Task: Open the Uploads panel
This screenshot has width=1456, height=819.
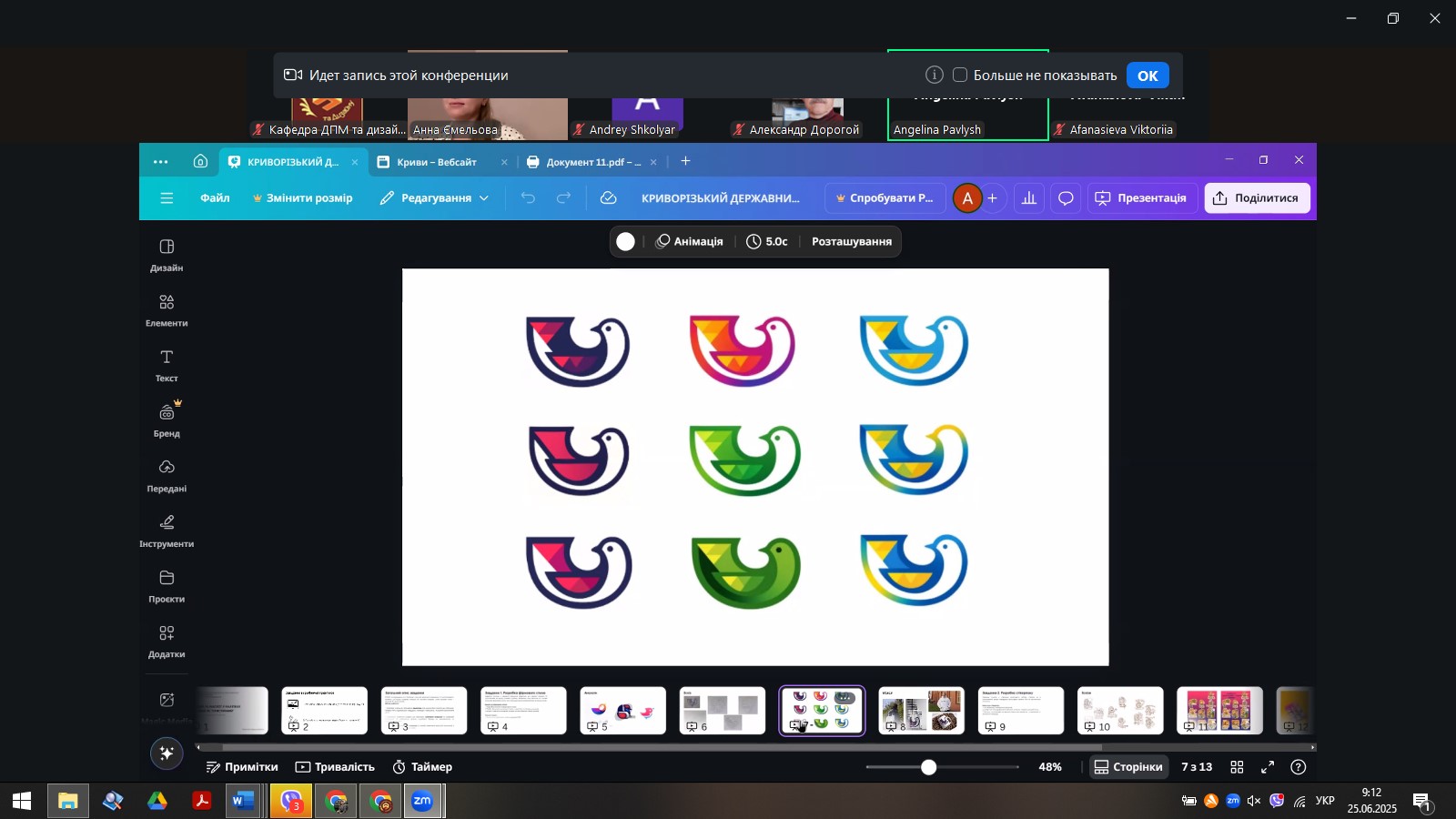Action: coord(167,475)
